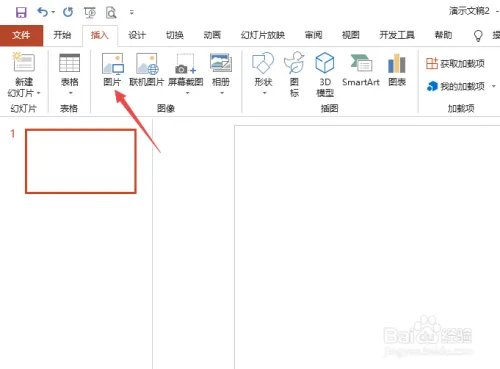The image size is (500, 369).
Task: Click the 新建幻灯片 icon
Action: (x=24, y=62)
